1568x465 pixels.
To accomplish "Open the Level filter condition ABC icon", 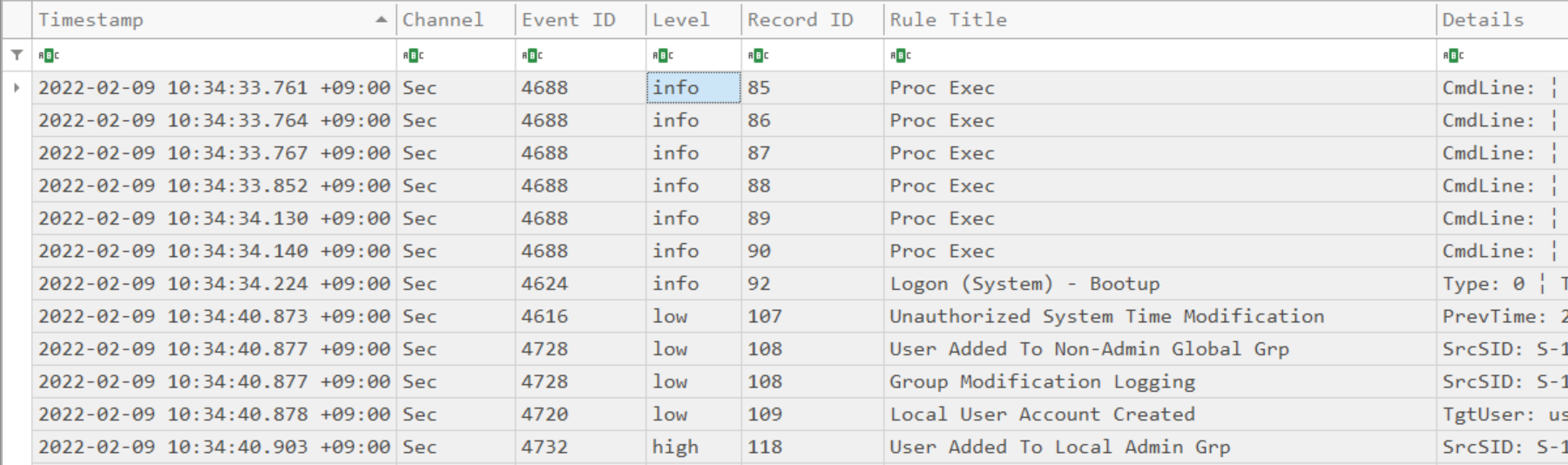I will point(663,56).
